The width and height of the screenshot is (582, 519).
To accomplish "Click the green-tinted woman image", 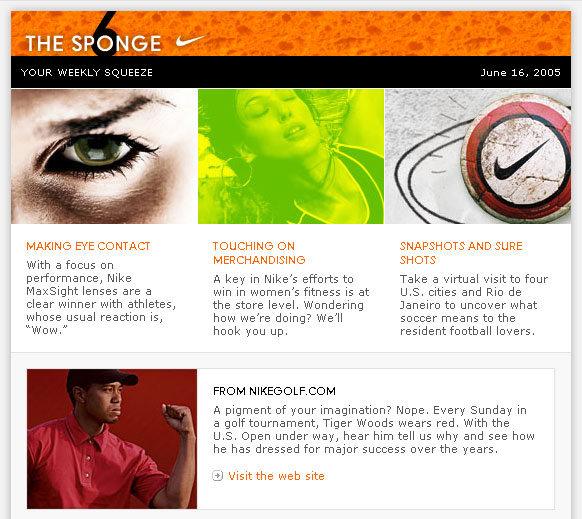I will [291, 156].
